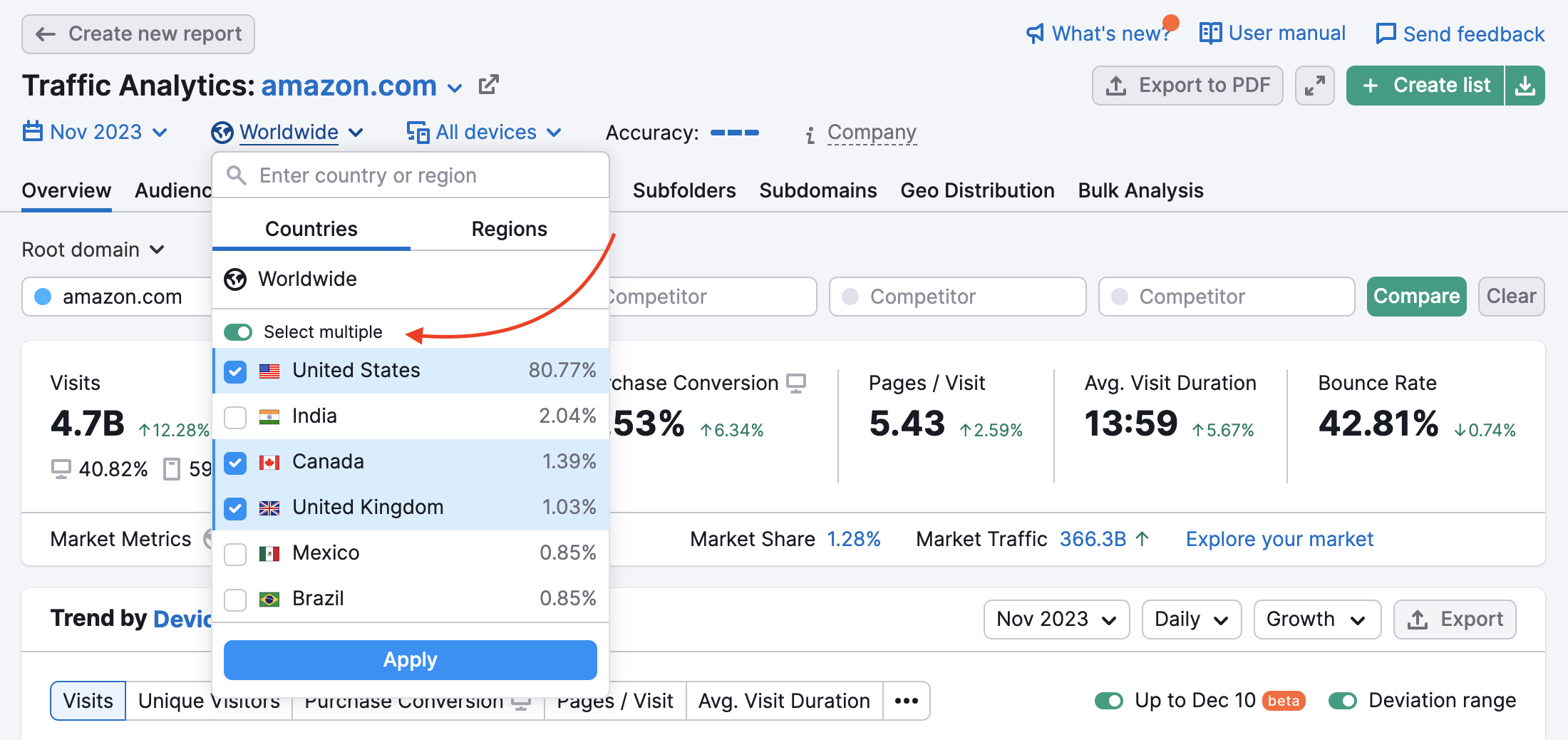Click the green Compare button

pyautogui.click(x=1416, y=297)
